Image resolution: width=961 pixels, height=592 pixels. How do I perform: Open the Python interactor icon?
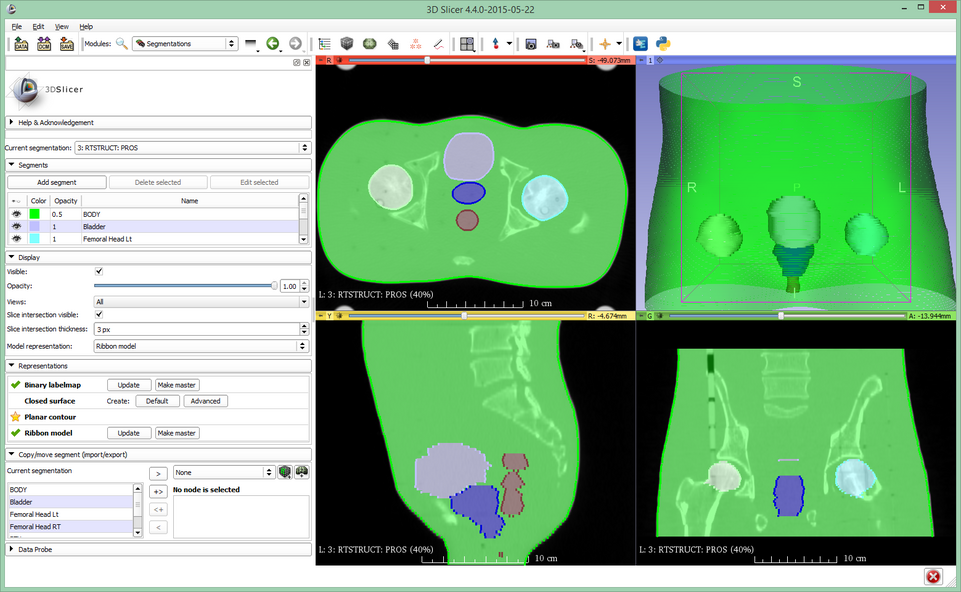pos(662,44)
